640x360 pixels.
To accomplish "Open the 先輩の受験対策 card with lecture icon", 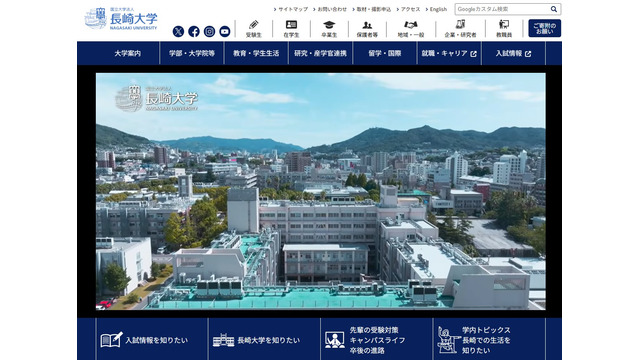I will 377,340.
